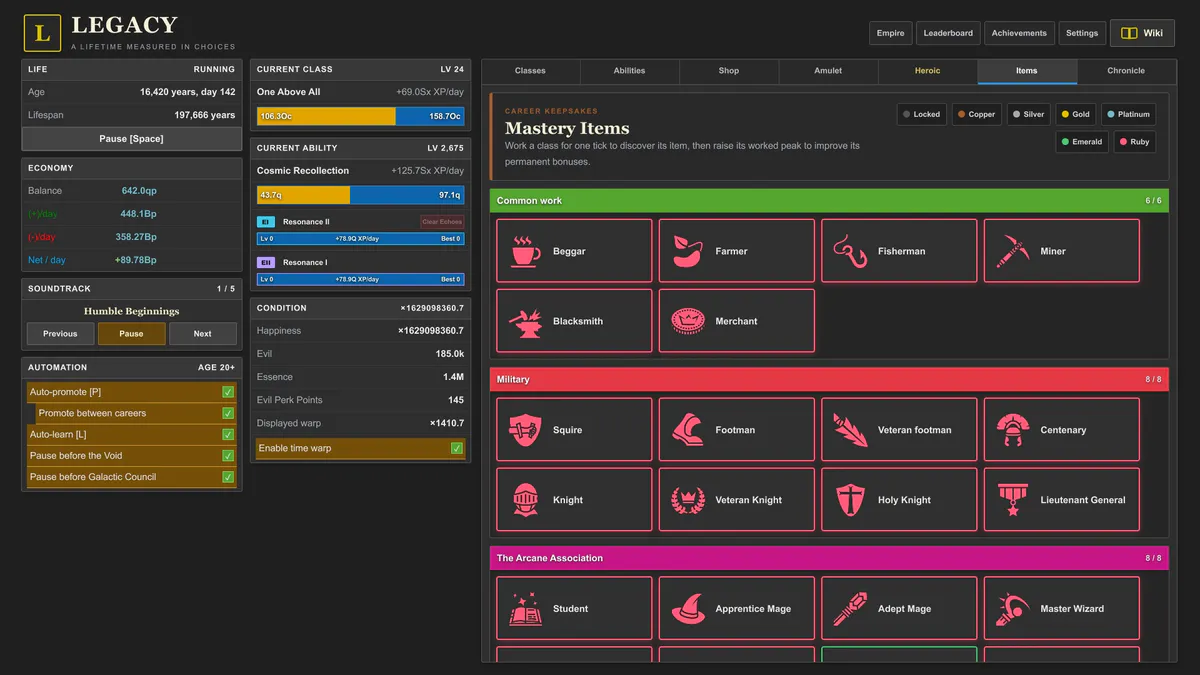Uncheck Promote between careers
Viewport: 1200px width, 675px height.
pos(229,413)
